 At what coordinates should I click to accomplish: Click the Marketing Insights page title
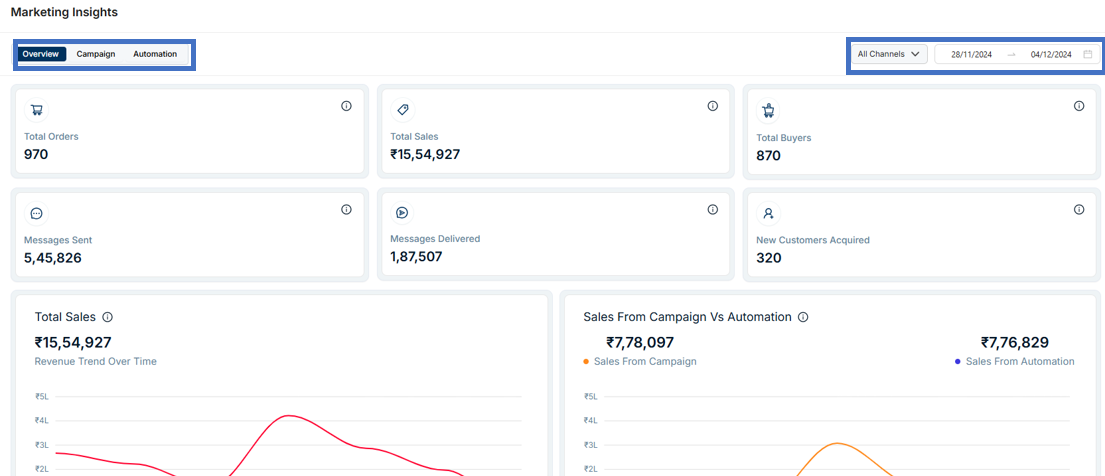pyautogui.click(x=64, y=12)
